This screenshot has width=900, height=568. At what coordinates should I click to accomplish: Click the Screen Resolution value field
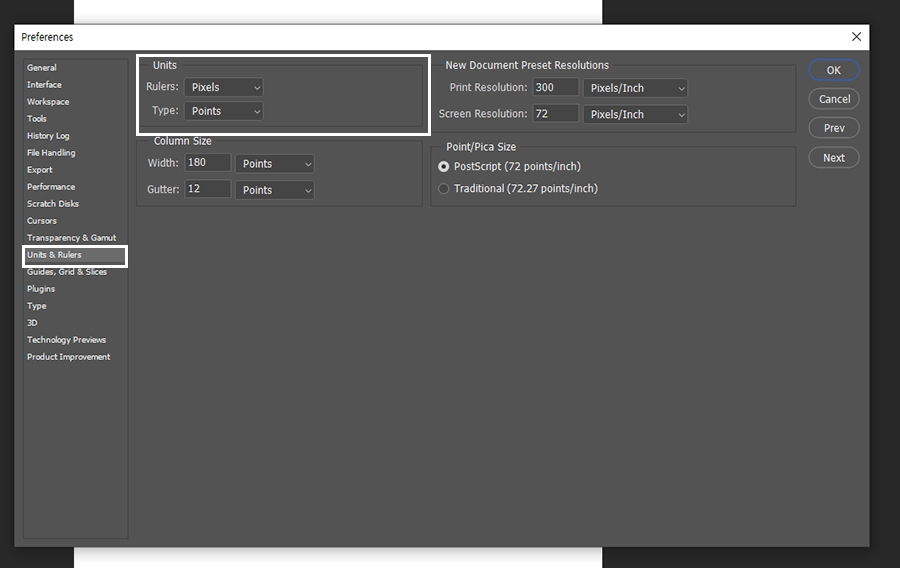[556, 114]
